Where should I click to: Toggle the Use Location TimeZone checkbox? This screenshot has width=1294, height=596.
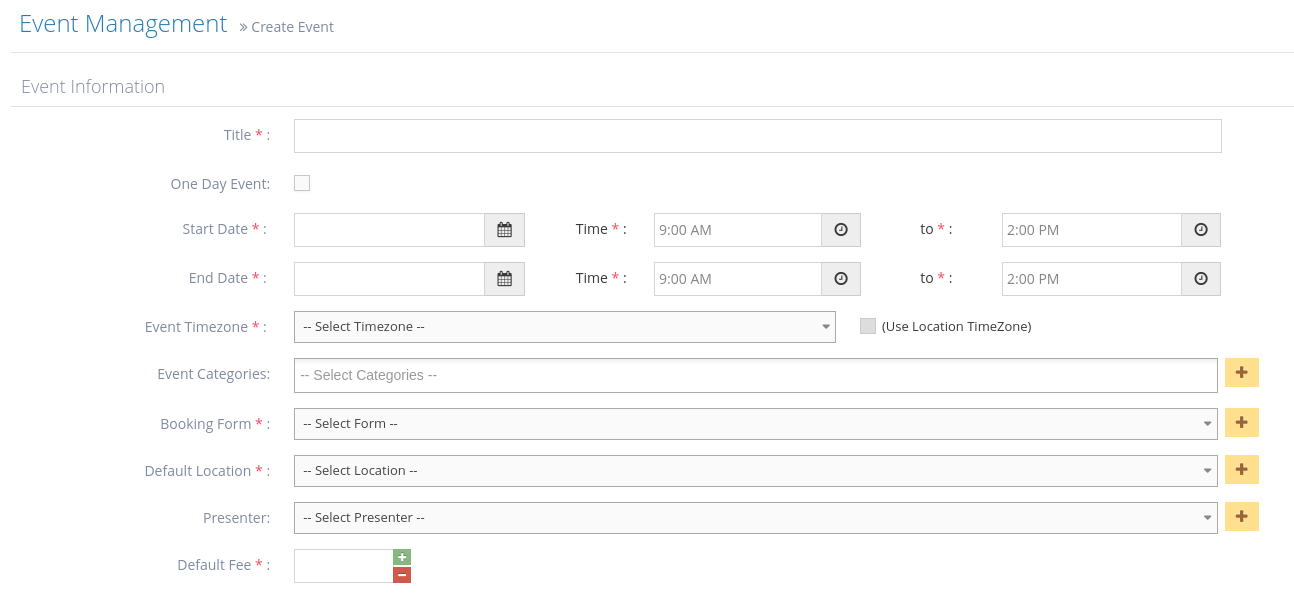click(x=868, y=326)
